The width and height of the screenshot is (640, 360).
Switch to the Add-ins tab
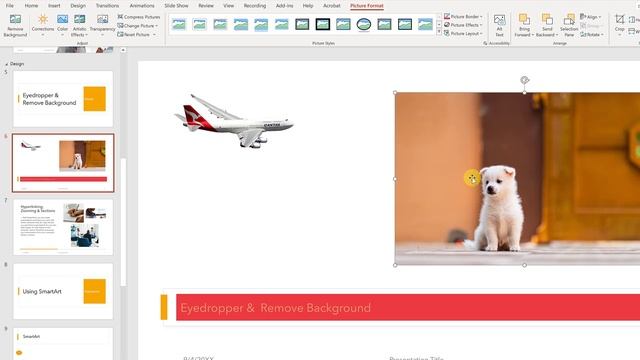tap(284, 6)
